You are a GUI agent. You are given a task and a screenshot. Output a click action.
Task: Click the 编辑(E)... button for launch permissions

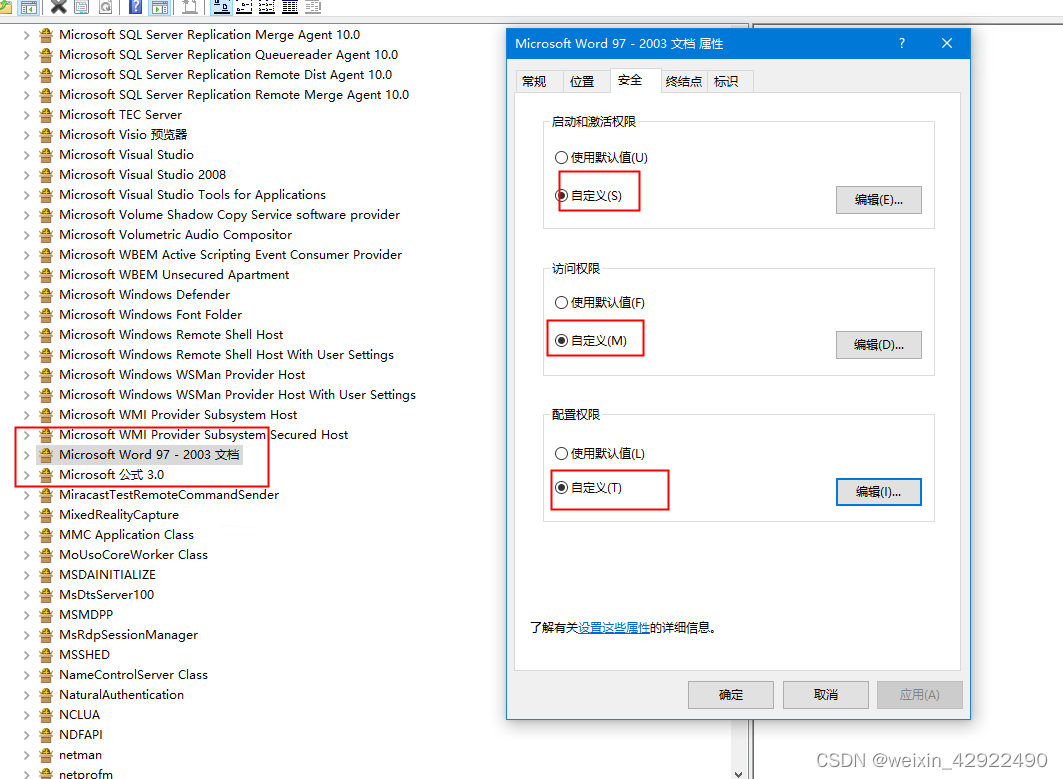click(878, 199)
